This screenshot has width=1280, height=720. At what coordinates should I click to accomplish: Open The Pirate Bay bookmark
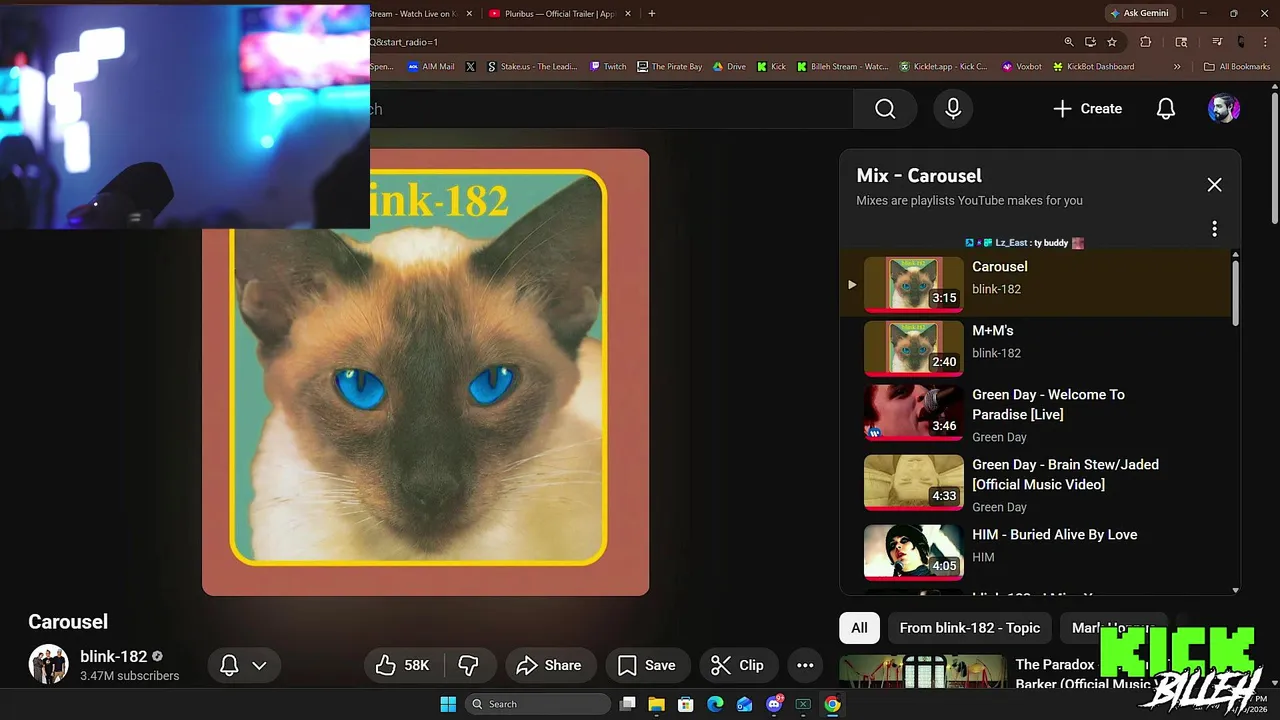(x=670, y=67)
